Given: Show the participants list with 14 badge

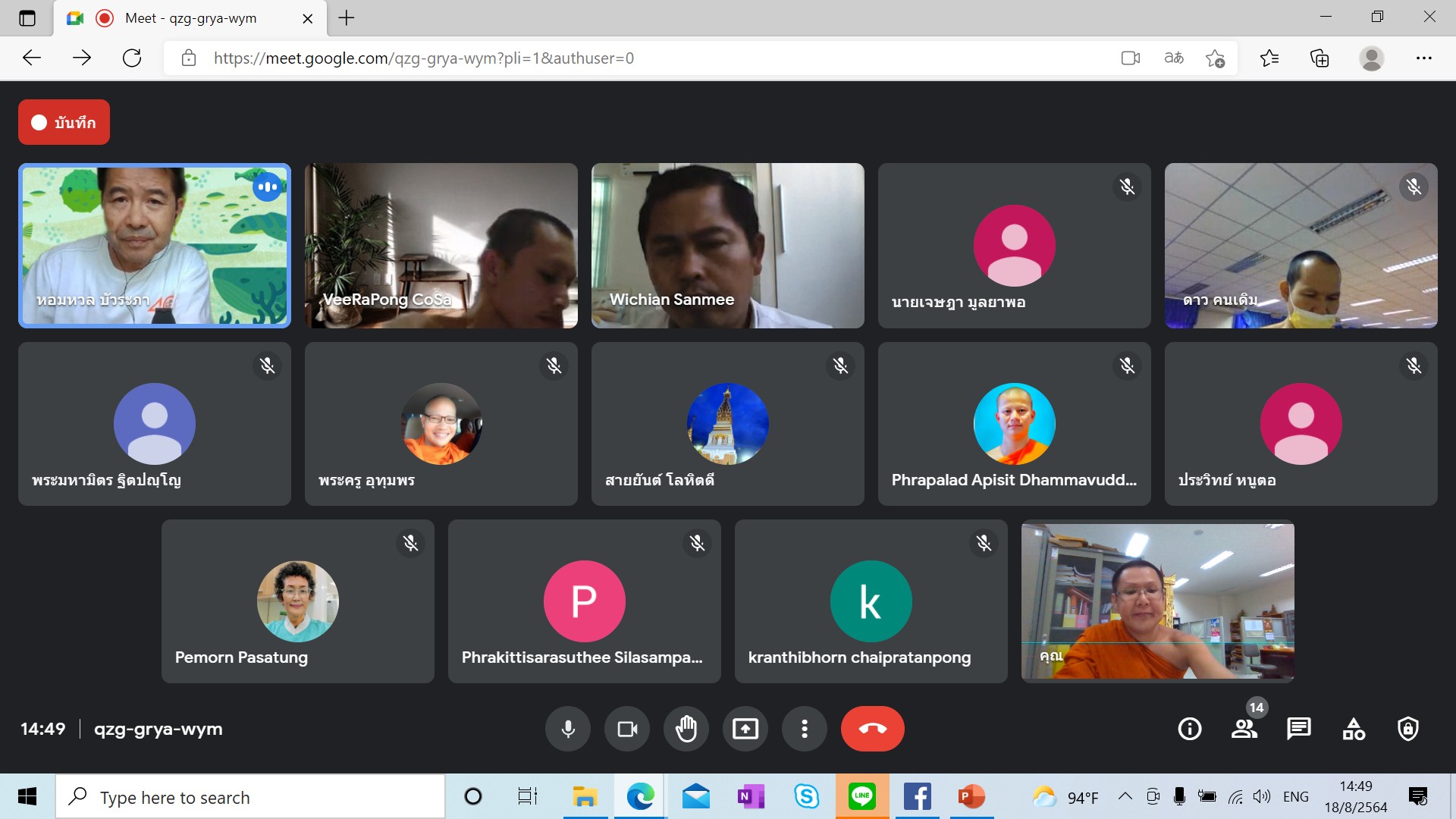Looking at the screenshot, I should point(1244,729).
